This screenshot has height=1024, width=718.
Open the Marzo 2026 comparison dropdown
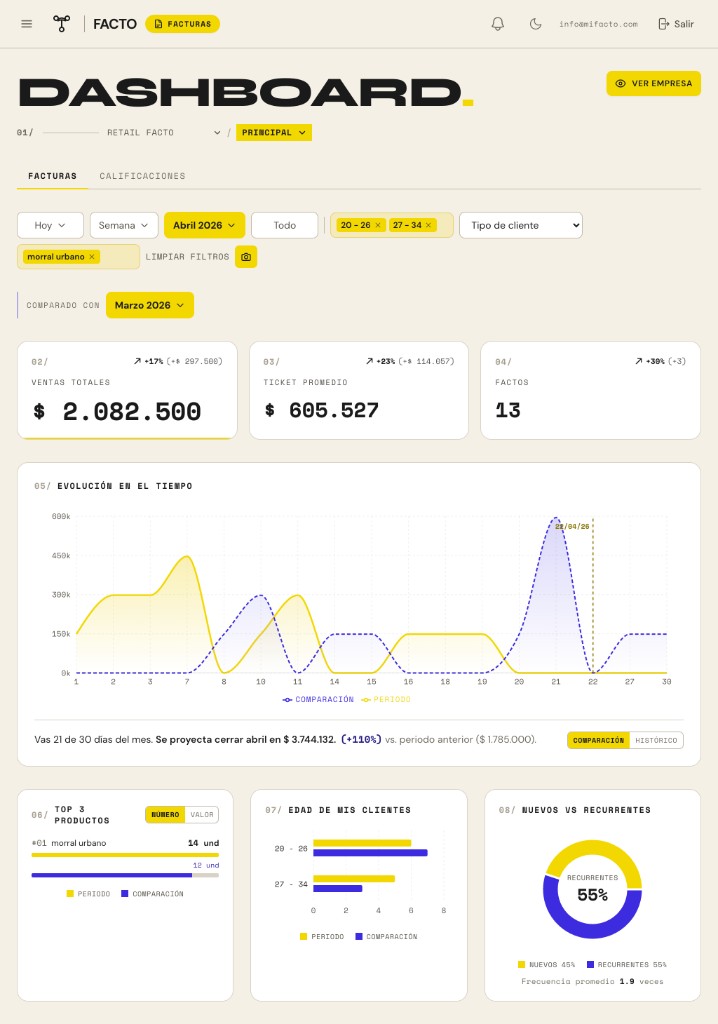click(150, 305)
